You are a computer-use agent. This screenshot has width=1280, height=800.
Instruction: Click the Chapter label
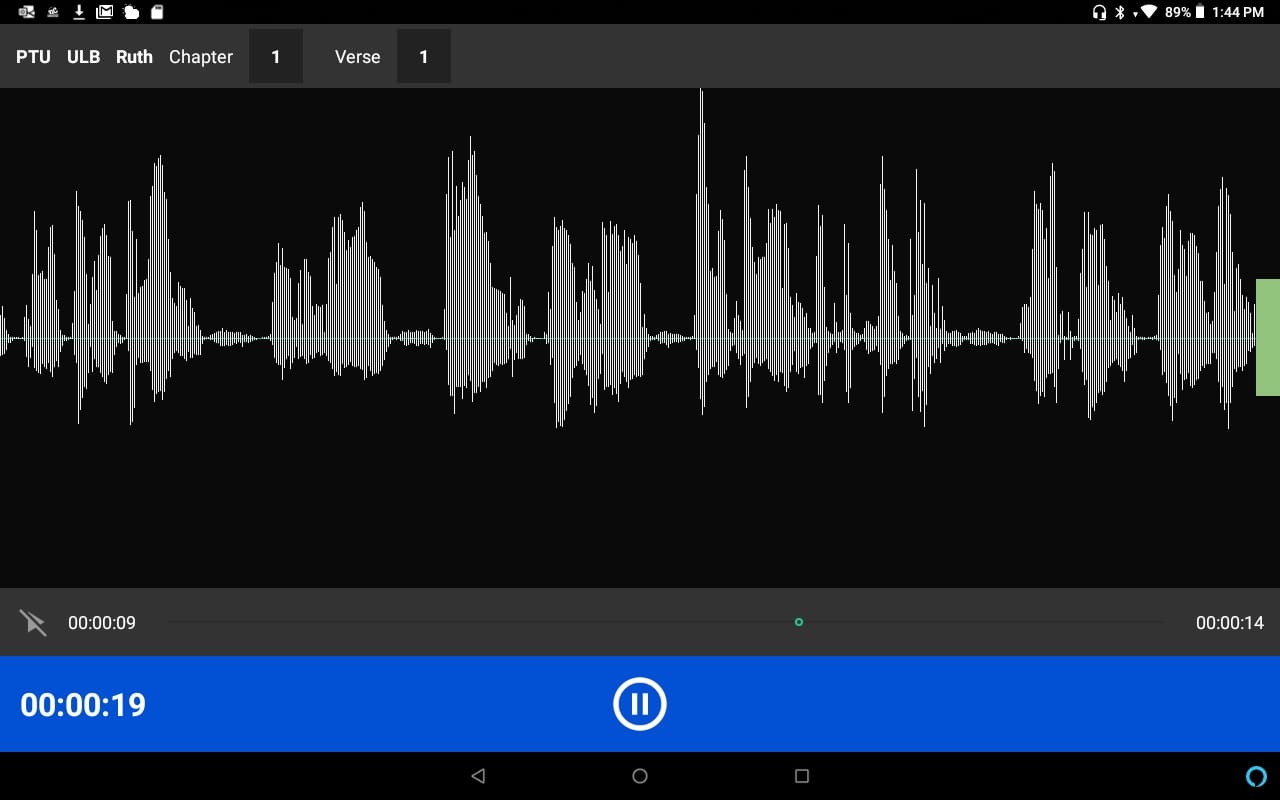pyautogui.click(x=201, y=57)
